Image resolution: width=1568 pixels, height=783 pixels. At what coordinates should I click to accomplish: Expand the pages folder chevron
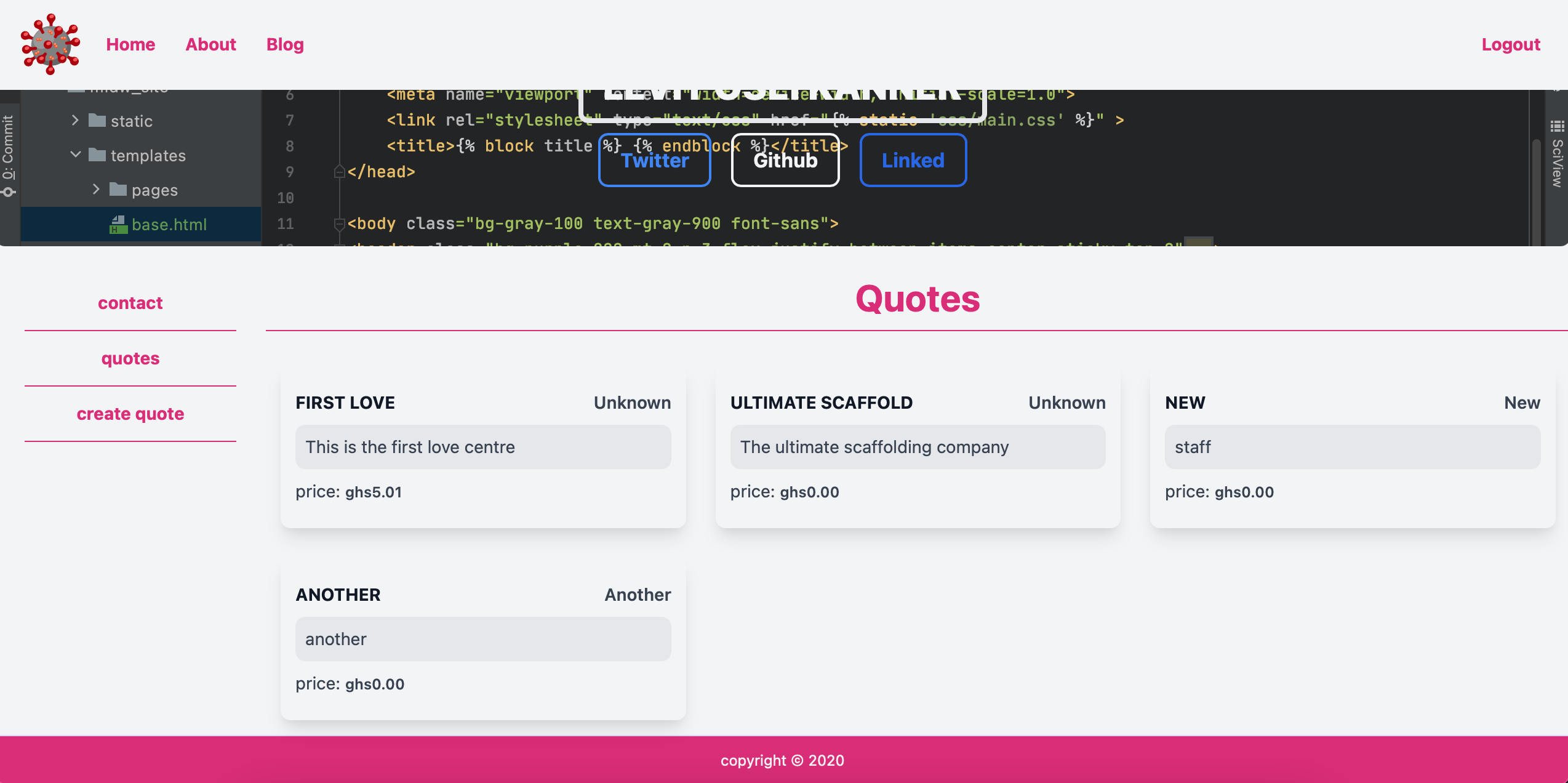[x=96, y=190]
